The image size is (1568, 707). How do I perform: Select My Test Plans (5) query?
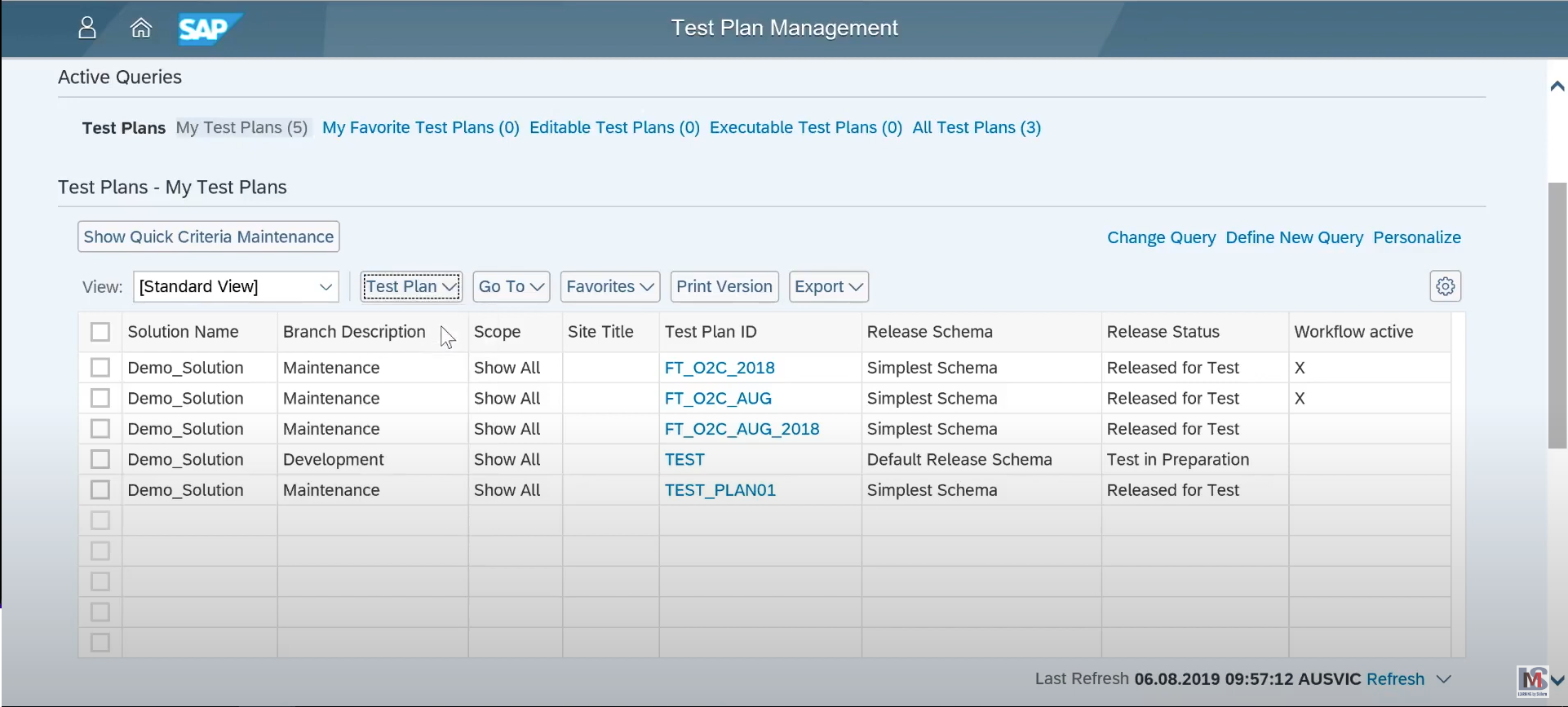pos(241,127)
